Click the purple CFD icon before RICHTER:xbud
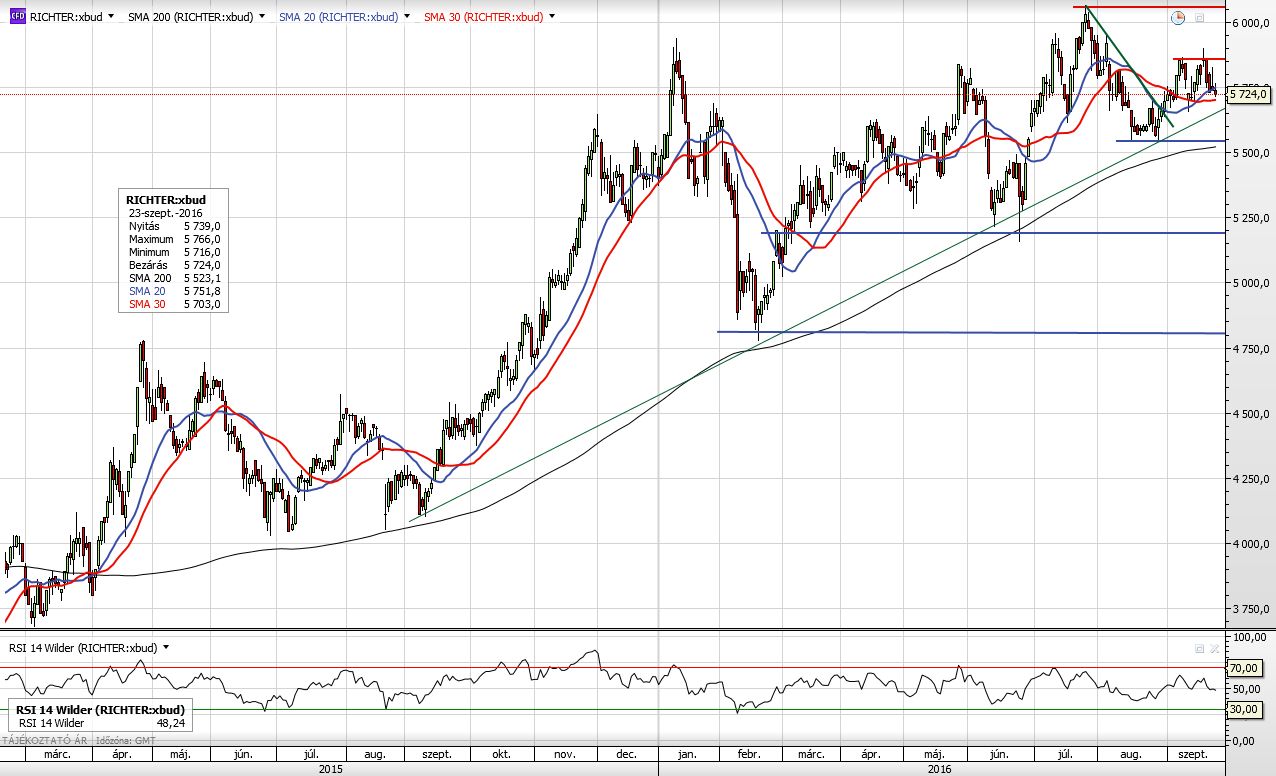 pos(17,17)
